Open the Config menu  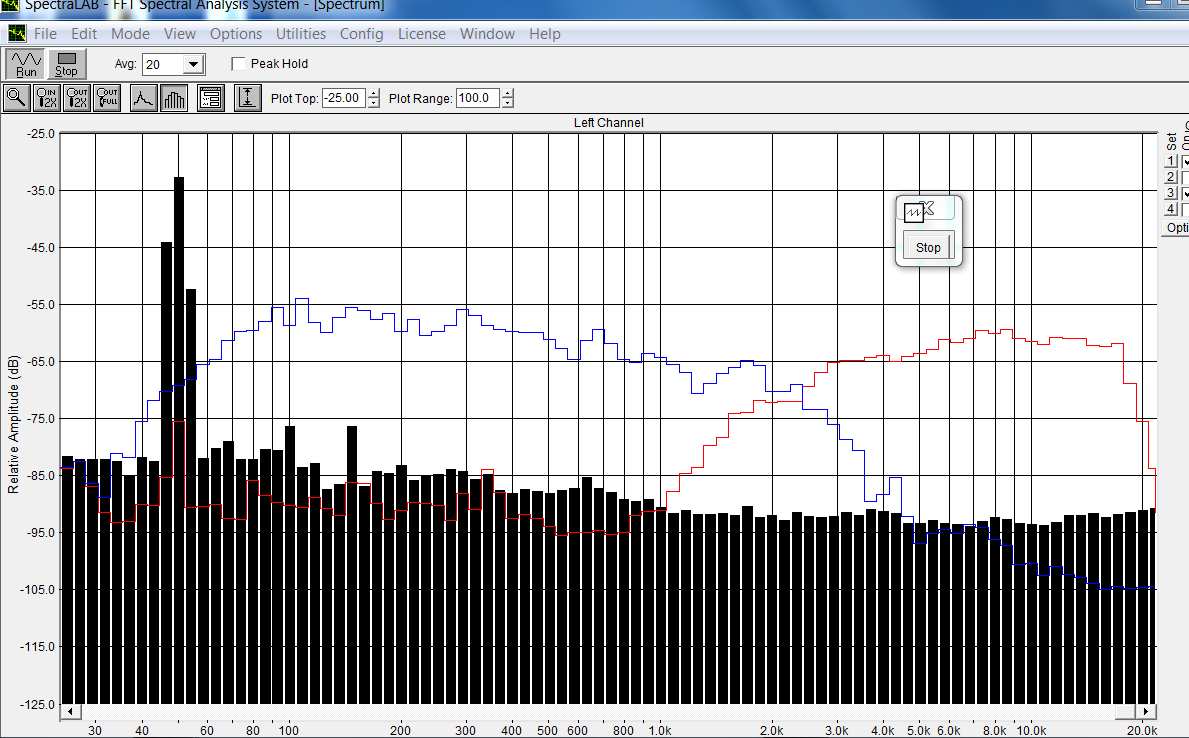362,33
